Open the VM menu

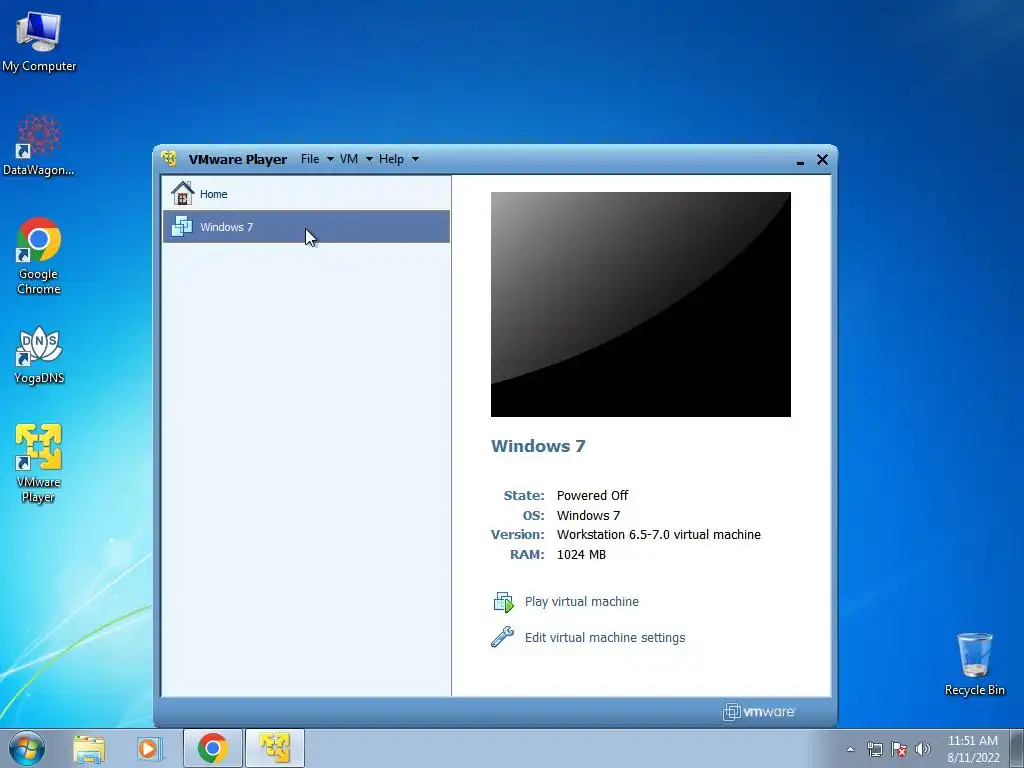tap(349, 159)
